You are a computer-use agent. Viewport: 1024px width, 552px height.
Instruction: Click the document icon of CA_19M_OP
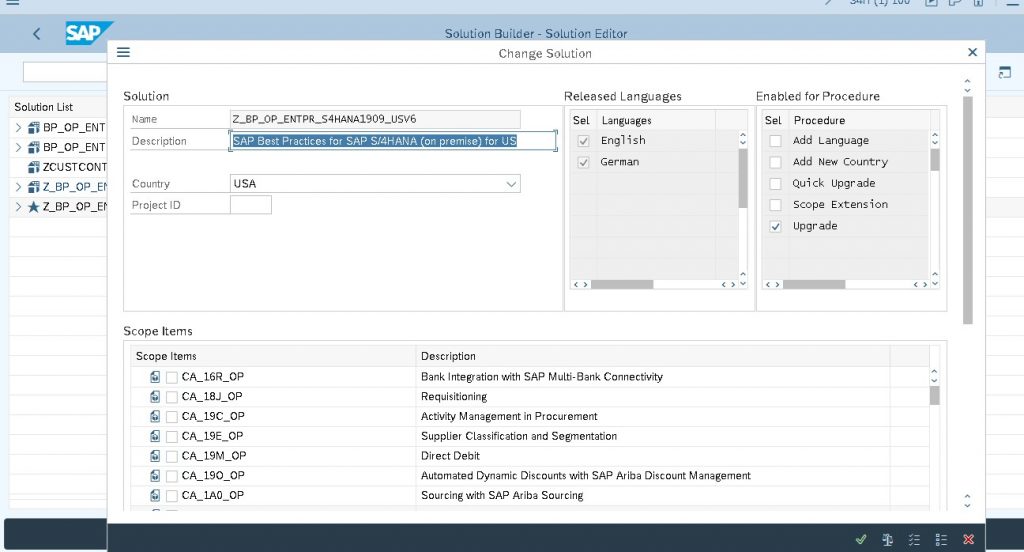click(155, 455)
